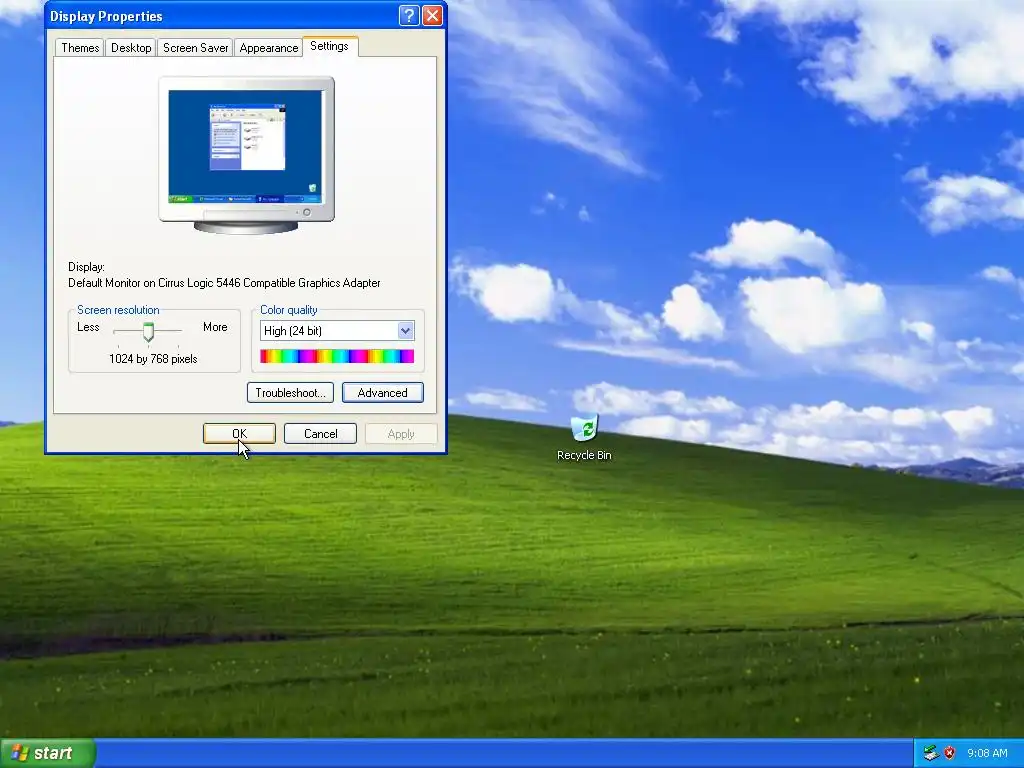Click the monitor preview image
Image resolution: width=1024 pixels, height=768 pixels.
click(x=246, y=155)
